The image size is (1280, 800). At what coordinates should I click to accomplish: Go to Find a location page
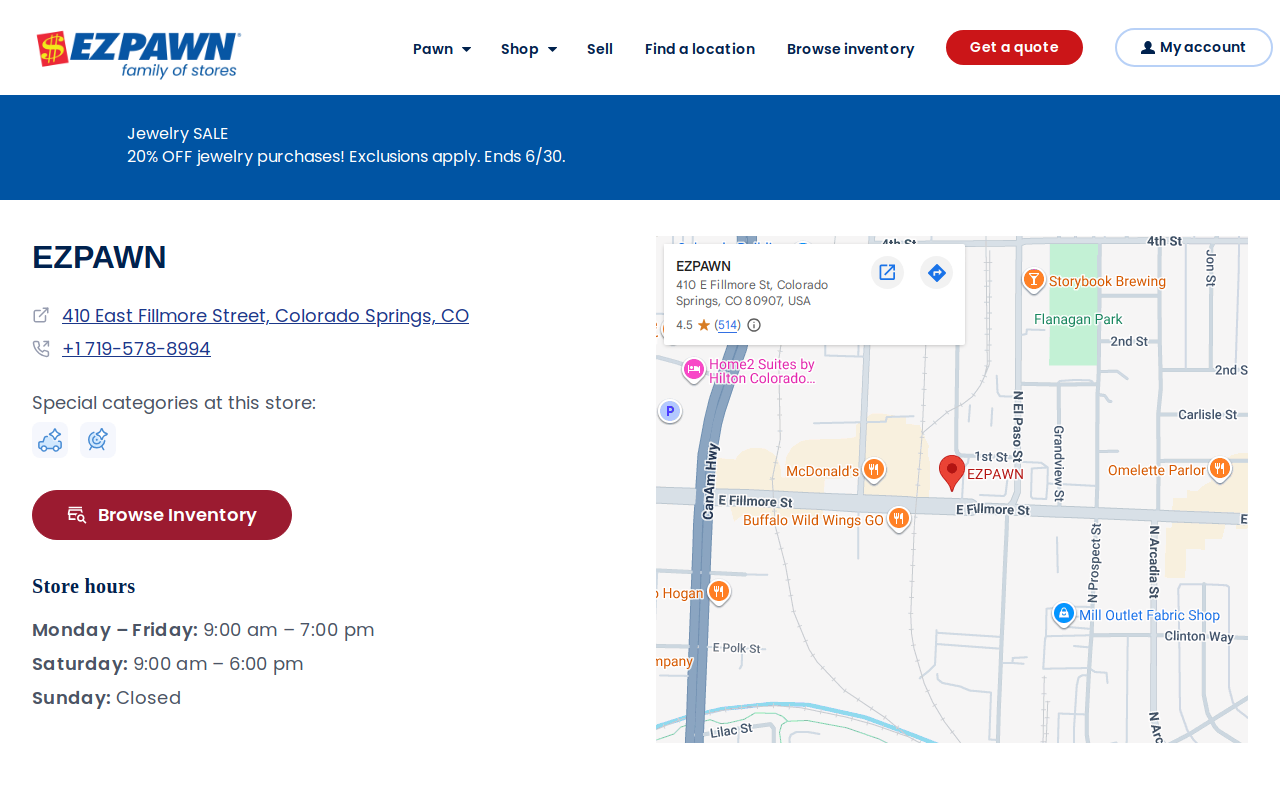(700, 49)
